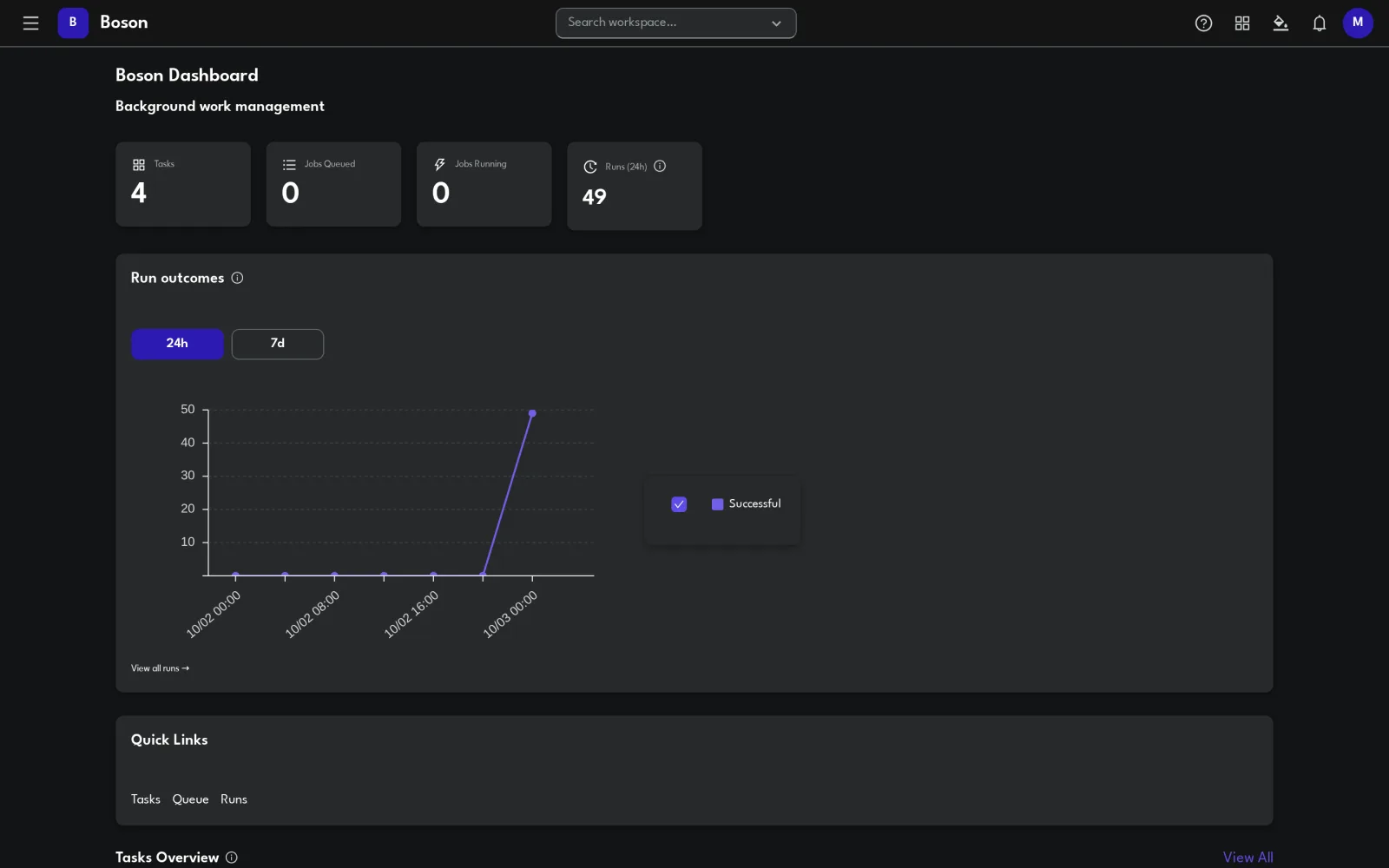Click the Boson 'B' logo icon
Image resolution: width=1389 pixels, height=868 pixels.
click(x=73, y=23)
